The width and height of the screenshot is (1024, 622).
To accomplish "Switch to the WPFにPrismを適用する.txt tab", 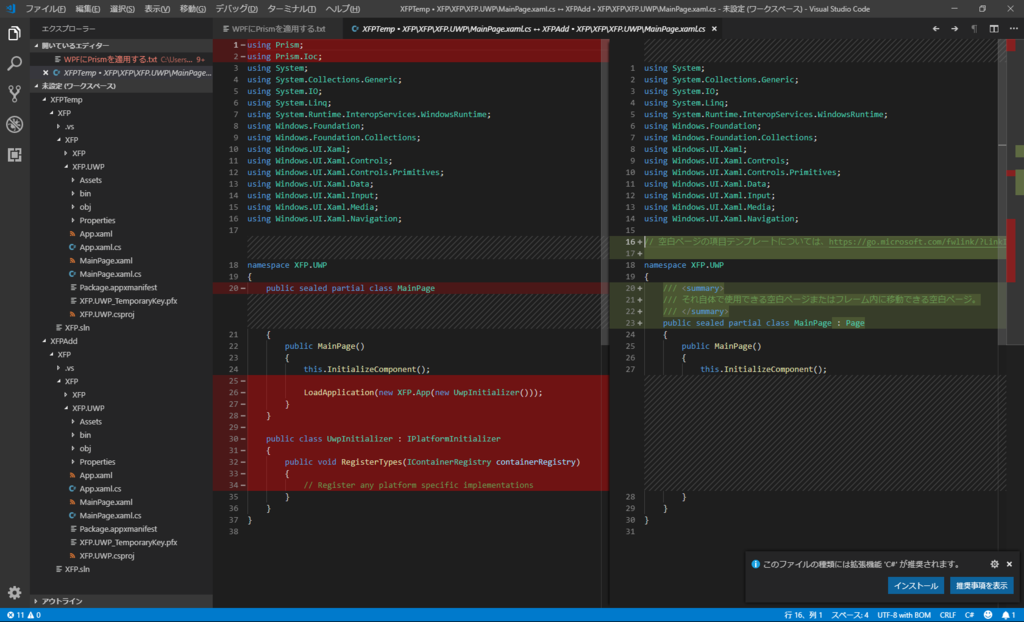I will click(x=272, y=29).
